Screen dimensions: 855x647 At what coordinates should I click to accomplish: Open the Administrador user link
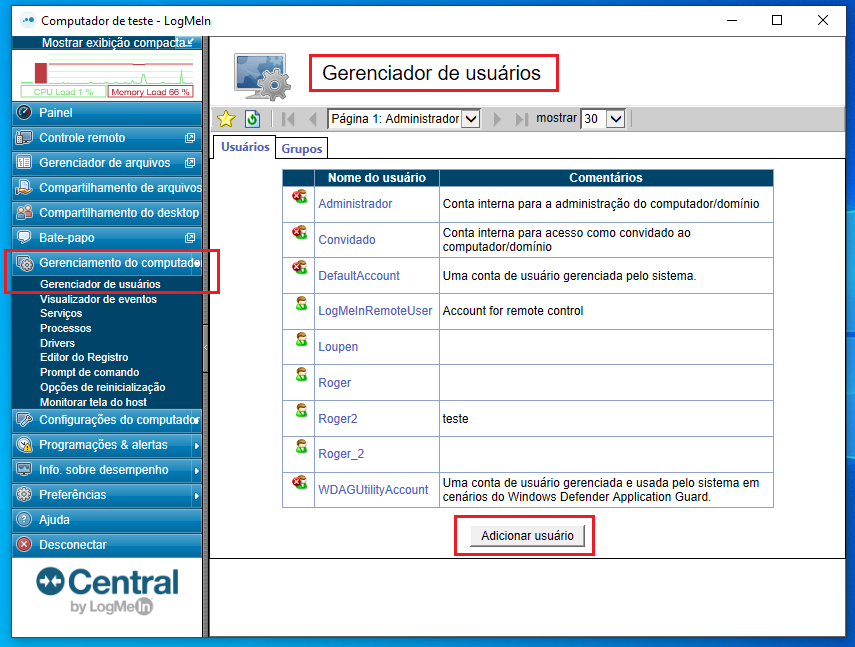pos(355,204)
